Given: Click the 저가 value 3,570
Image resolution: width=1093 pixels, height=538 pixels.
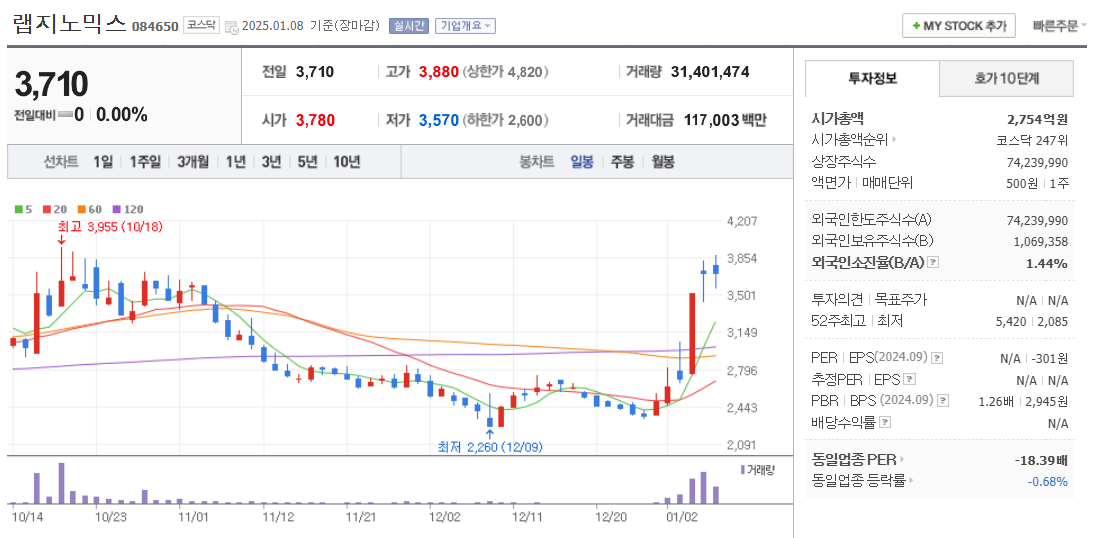Looking at the screenshot, I should 438,121.
